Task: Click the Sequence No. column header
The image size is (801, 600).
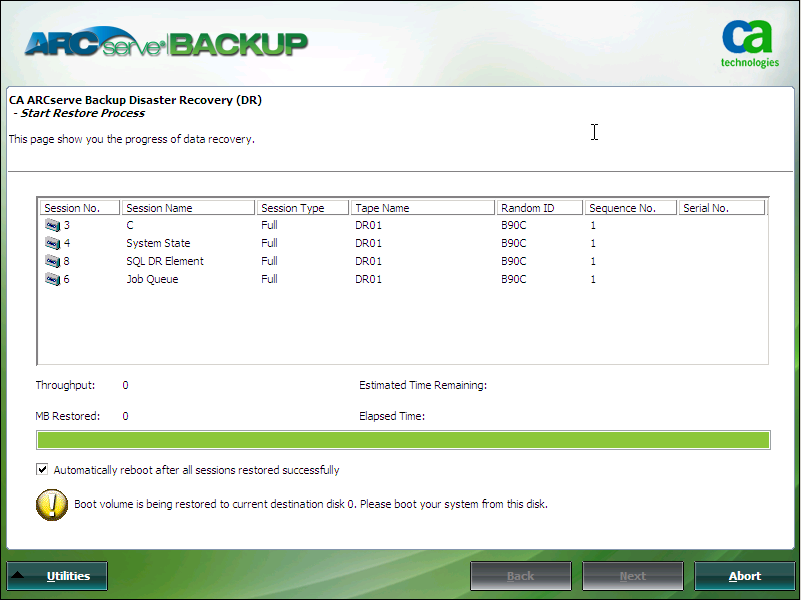Action: tap(631, 208)
